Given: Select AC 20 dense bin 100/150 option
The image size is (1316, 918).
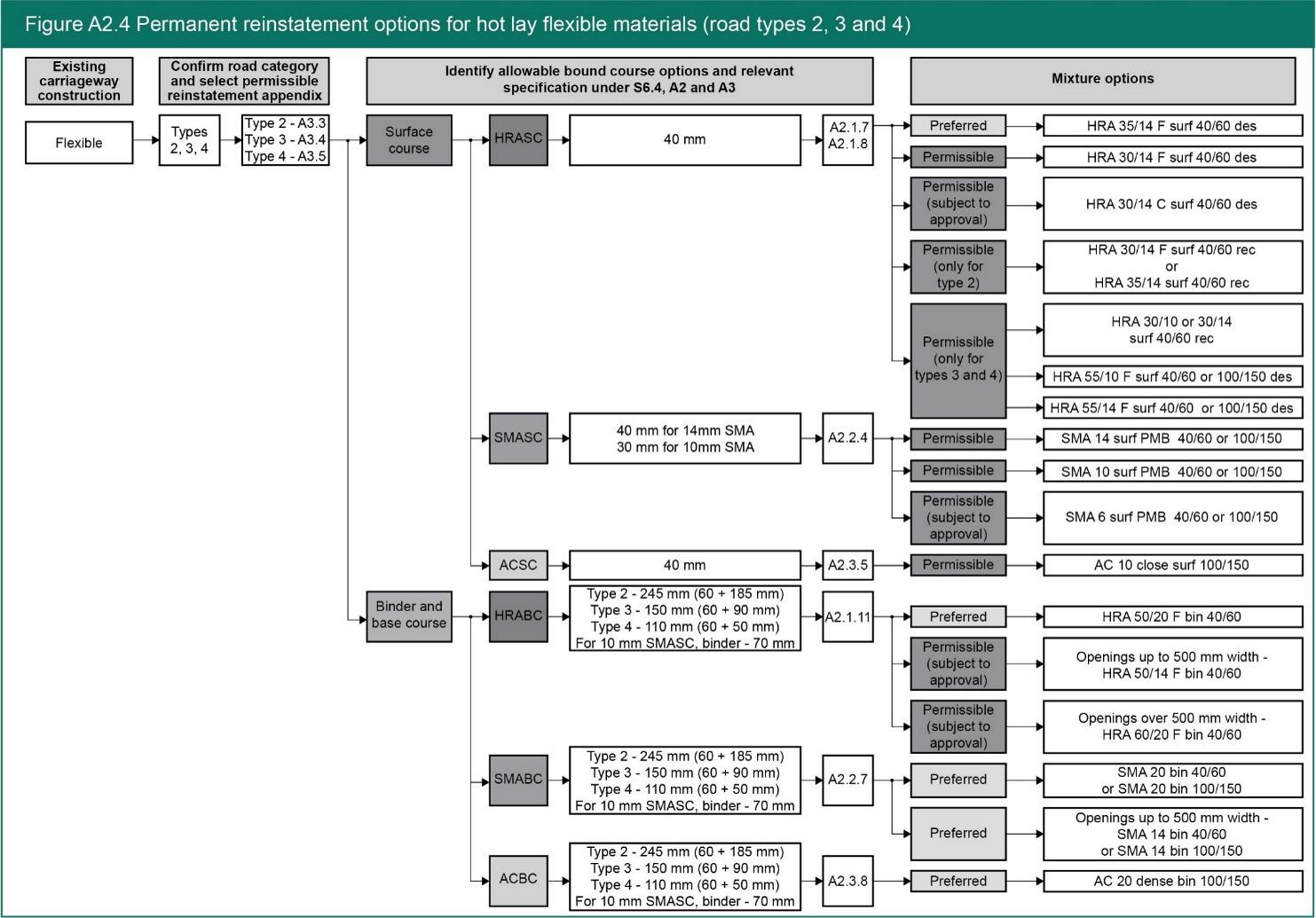Looking at the screenshot, I should coord(1171,881).
